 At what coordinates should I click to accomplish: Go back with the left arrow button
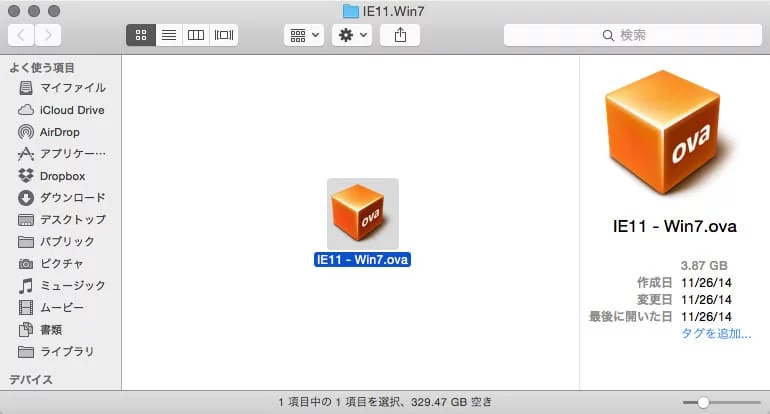pos(21,35)
